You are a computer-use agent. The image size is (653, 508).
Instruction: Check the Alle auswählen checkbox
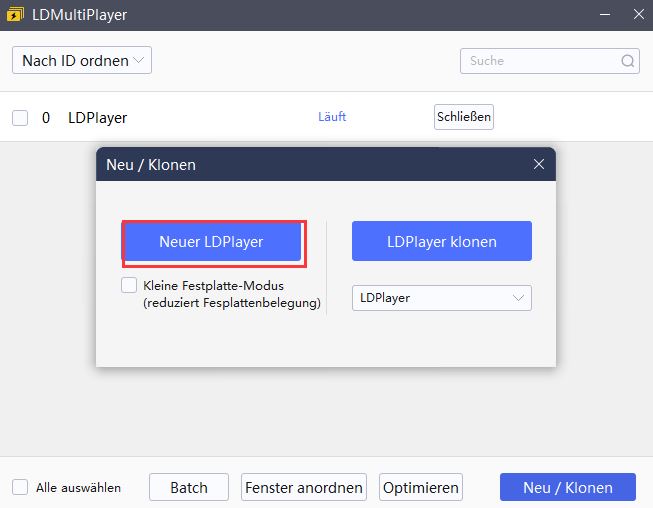point(20,487)
